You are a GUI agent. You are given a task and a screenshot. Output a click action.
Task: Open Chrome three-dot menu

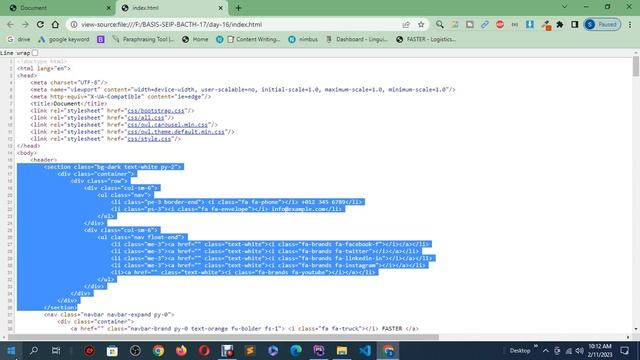point(630,24)
